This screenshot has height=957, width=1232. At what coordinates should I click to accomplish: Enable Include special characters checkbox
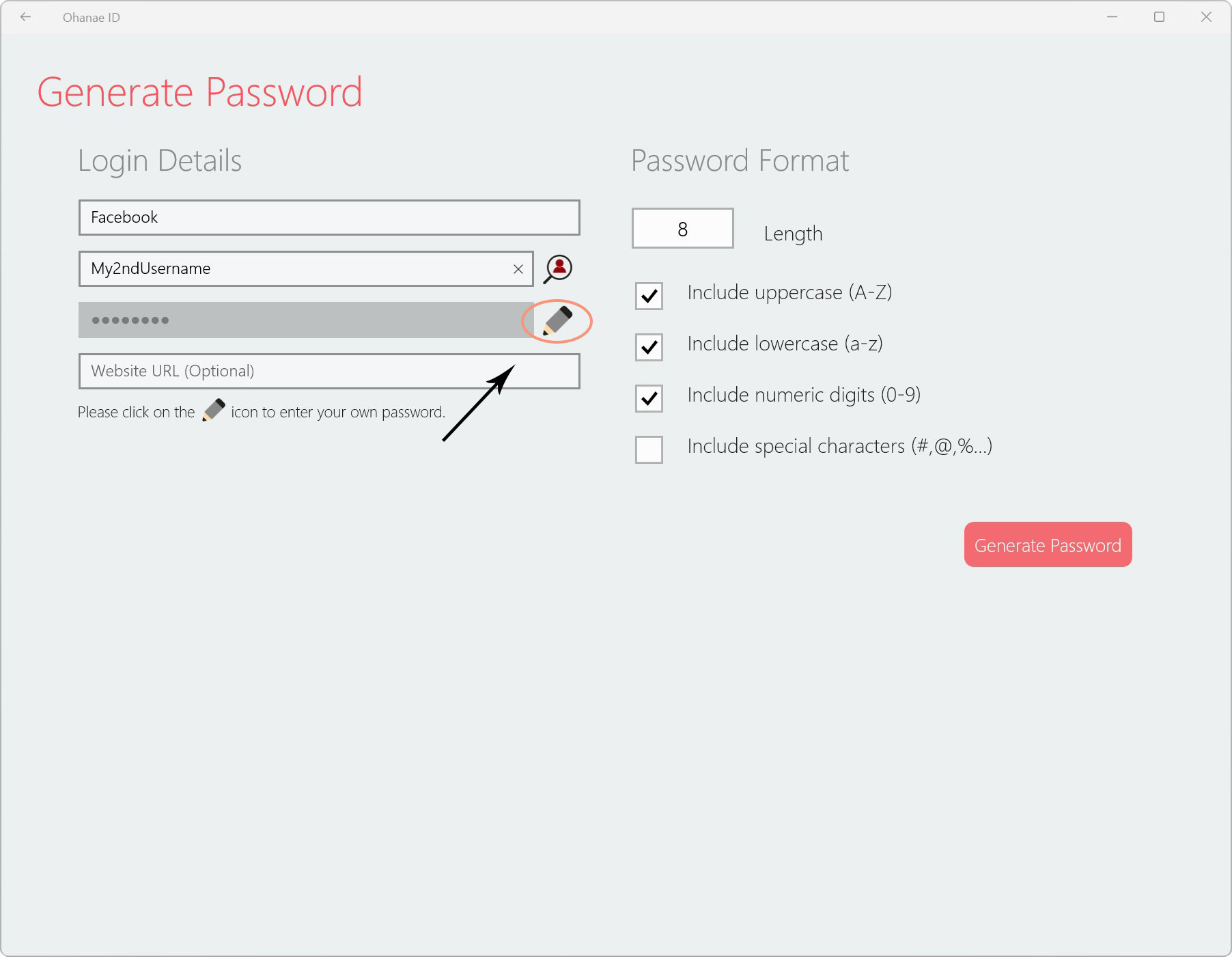(x=649, y=449)
